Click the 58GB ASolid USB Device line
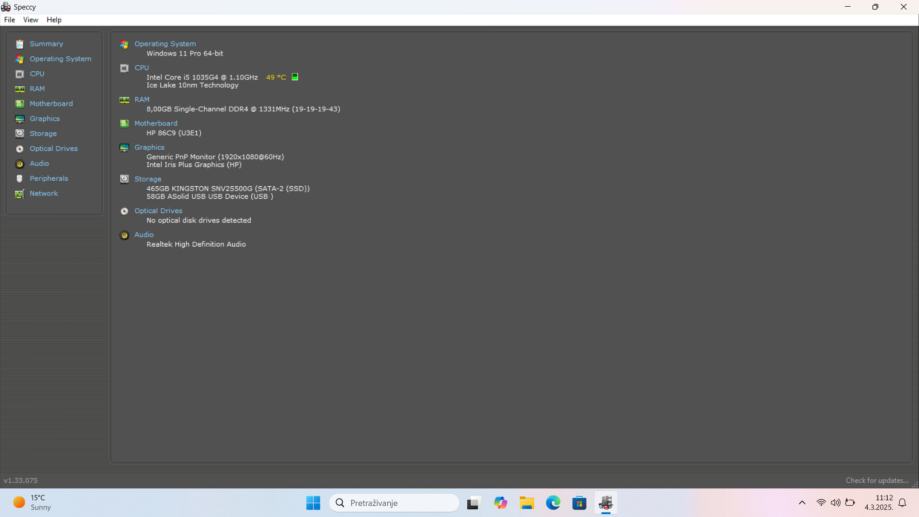919x517 pixels. pyautogui.click(x=210, y=196)
